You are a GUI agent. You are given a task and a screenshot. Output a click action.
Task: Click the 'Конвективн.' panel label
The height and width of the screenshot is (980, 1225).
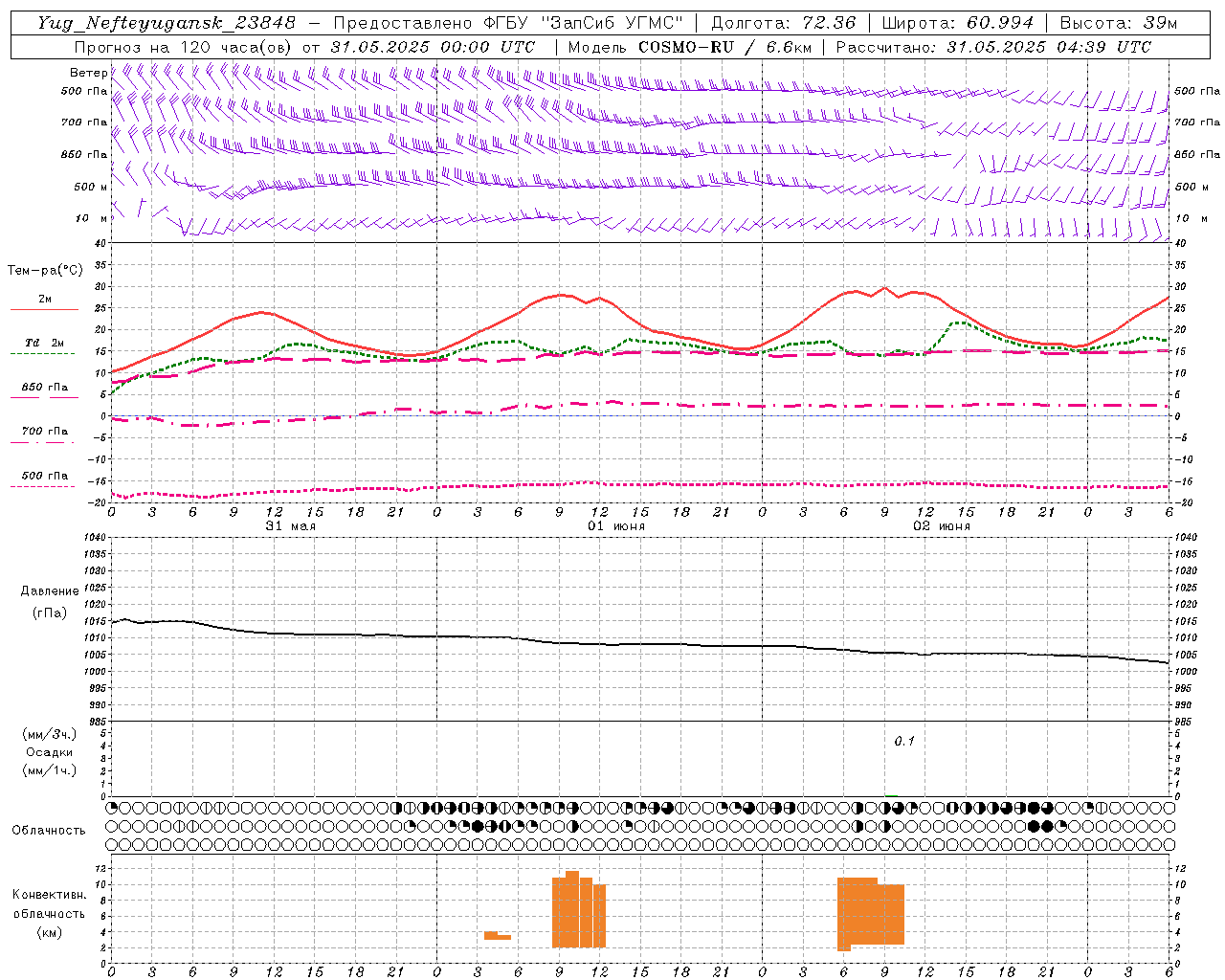[x=50, y=895]
